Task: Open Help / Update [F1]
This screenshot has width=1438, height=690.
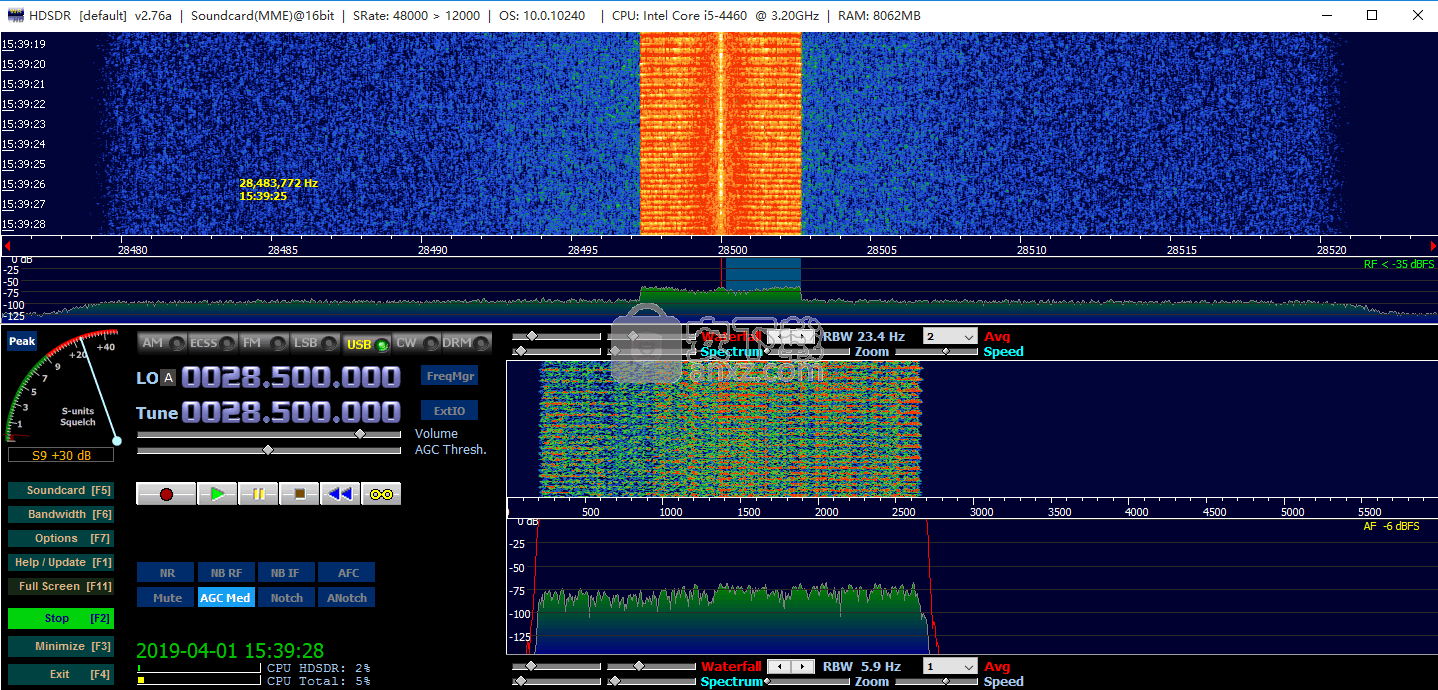Action: 60,563
